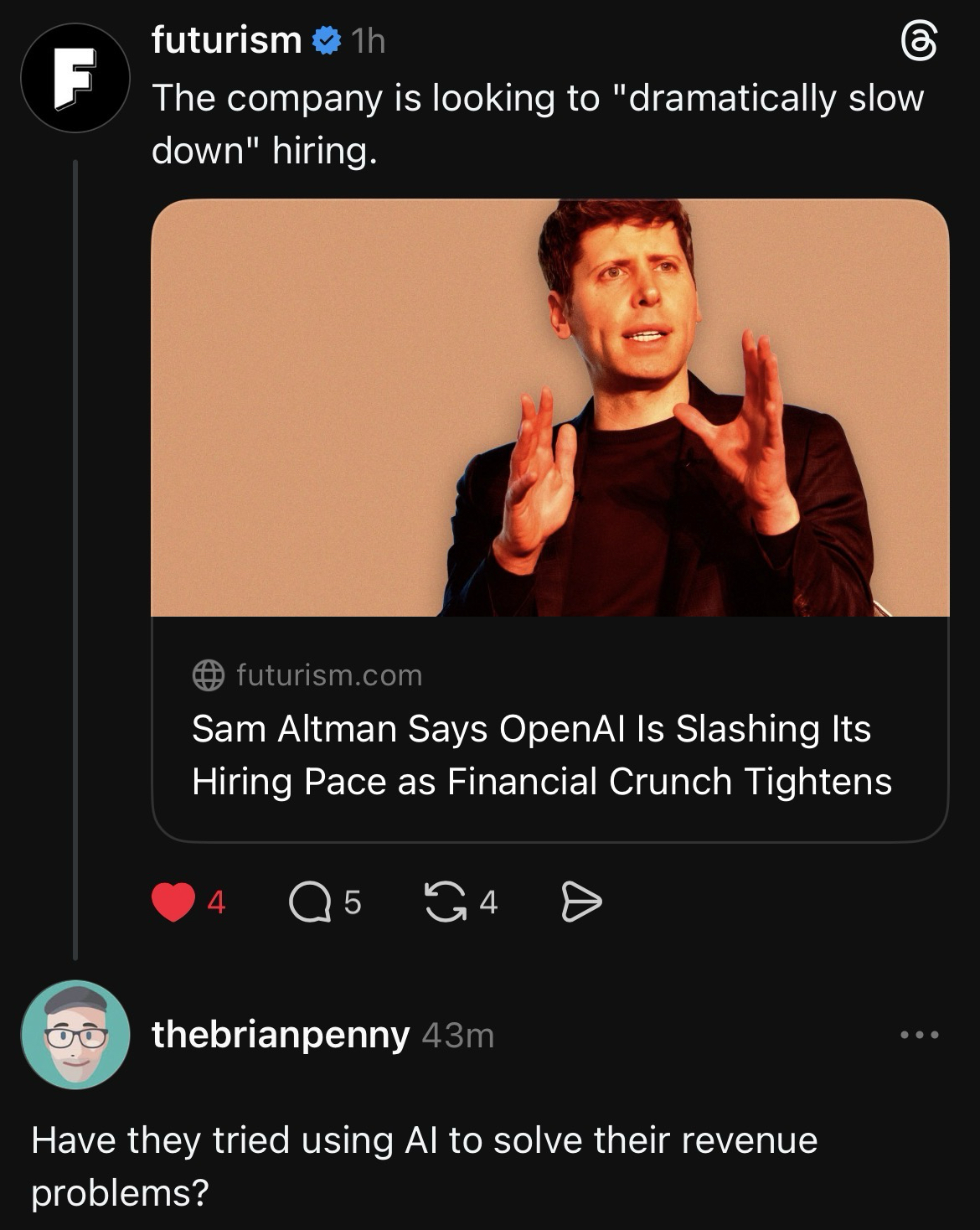
Task: Unlike the post with the red heart
Action: [x=173, y=902]
